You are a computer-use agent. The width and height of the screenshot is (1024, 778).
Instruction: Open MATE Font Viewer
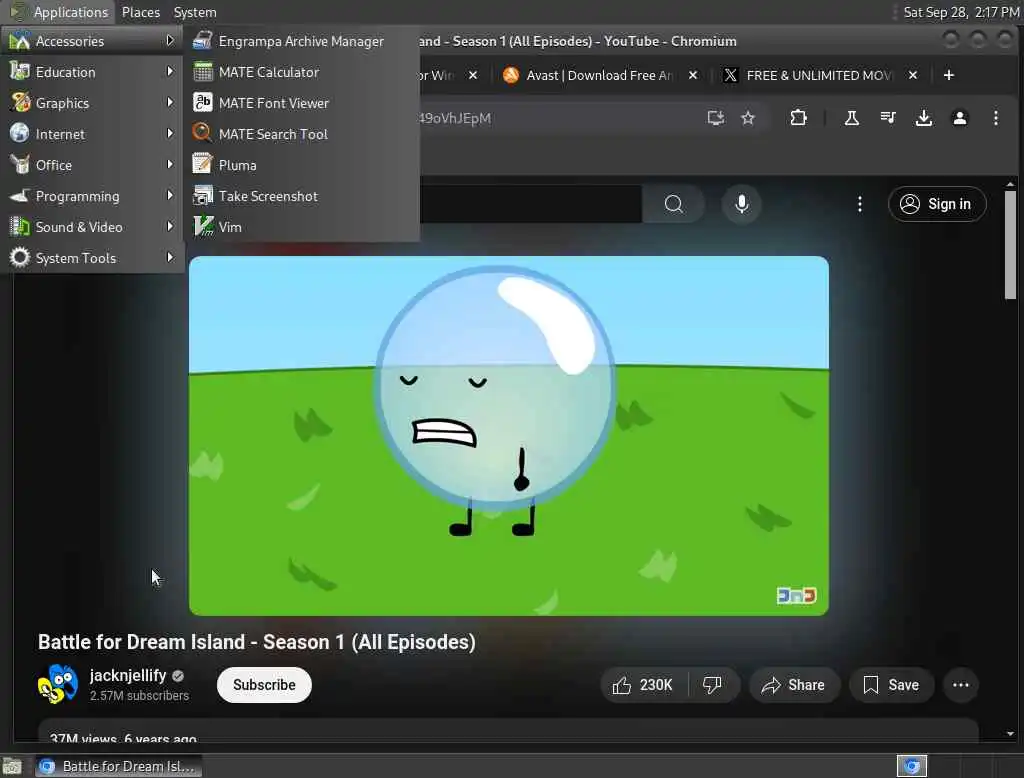click(x=301, y=103)
